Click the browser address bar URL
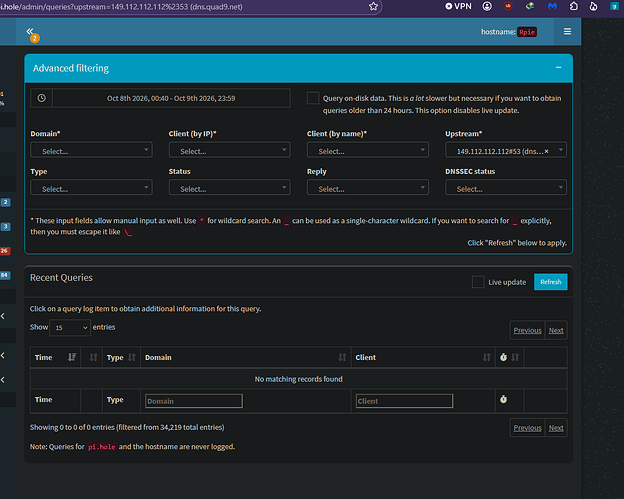 (x=121, y=7)
